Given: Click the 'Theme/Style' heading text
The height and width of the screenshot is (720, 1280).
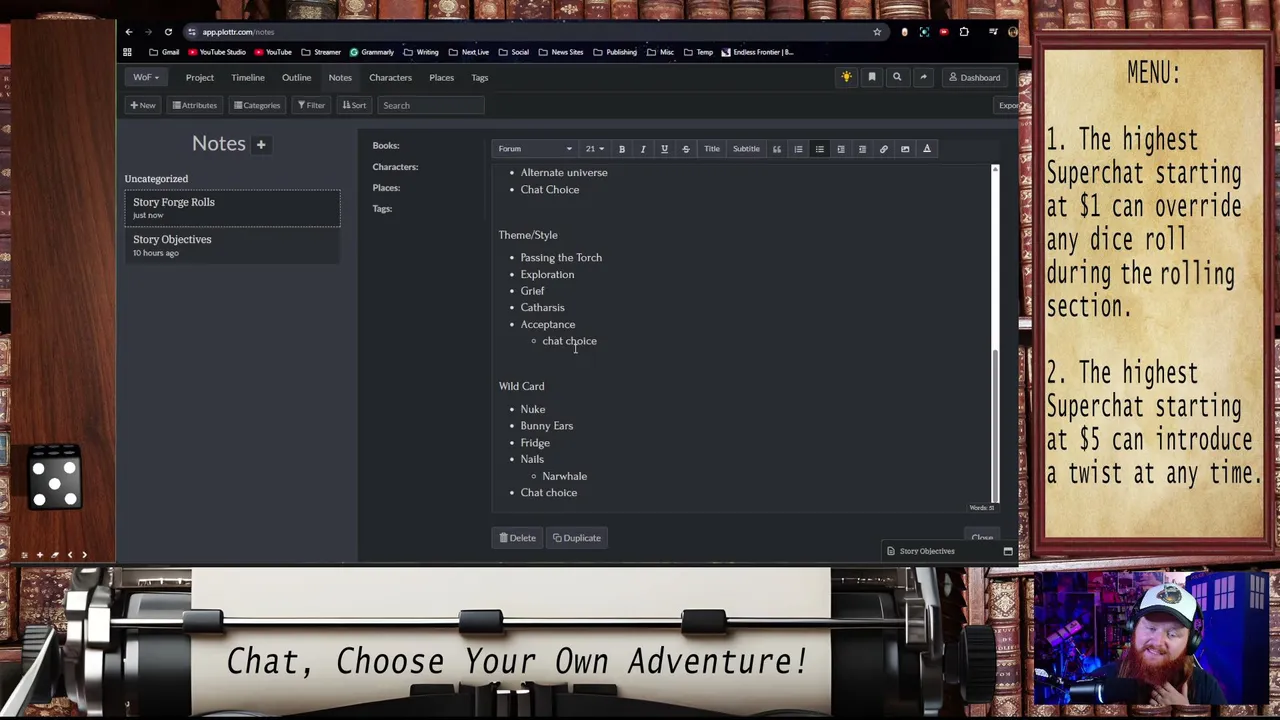Looking at the screenshot, I should (528, 235).
